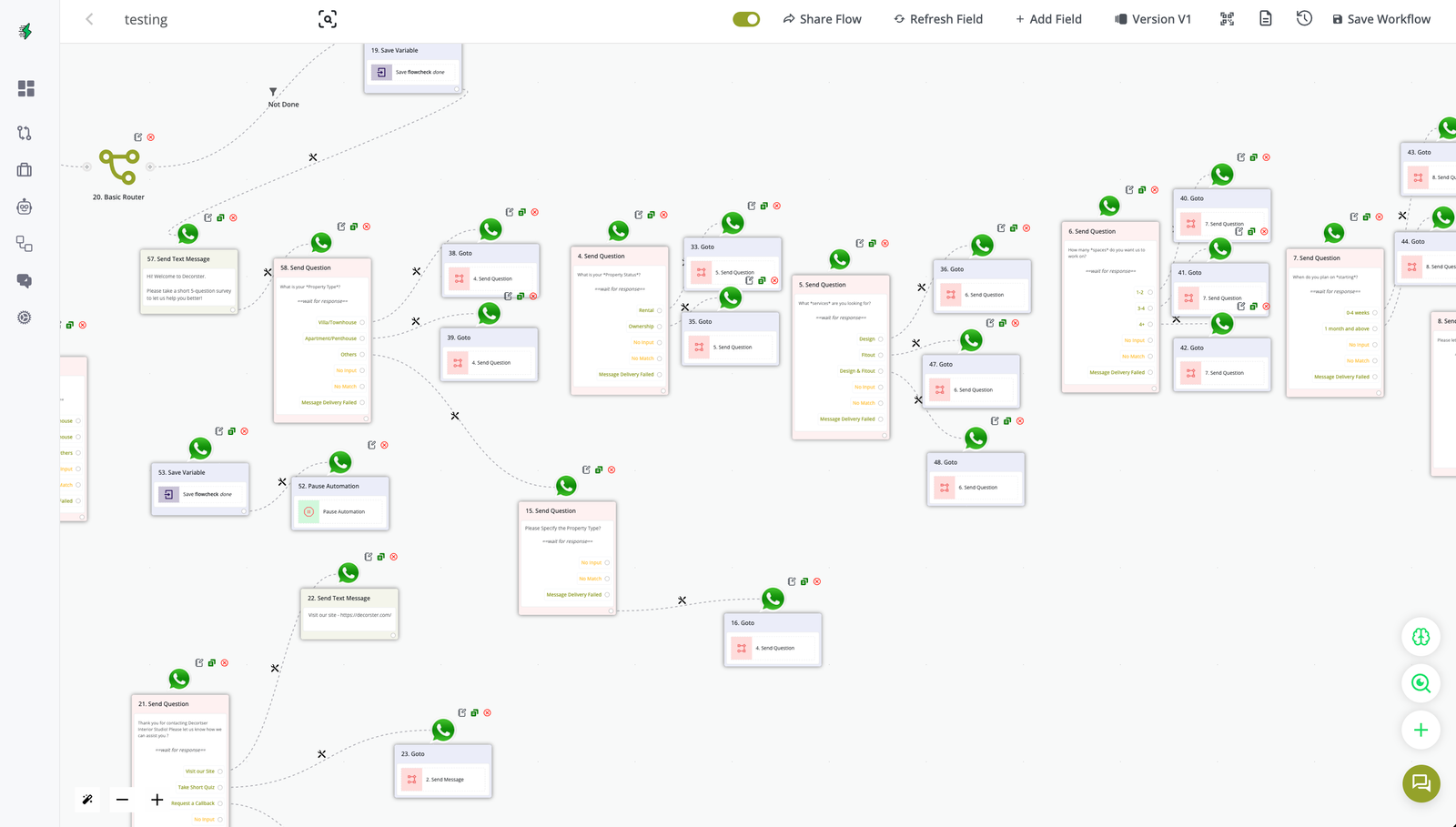1456x827 pixels.
Task: Open the document notes icon in the toolbar
Action: point(1265,18)
